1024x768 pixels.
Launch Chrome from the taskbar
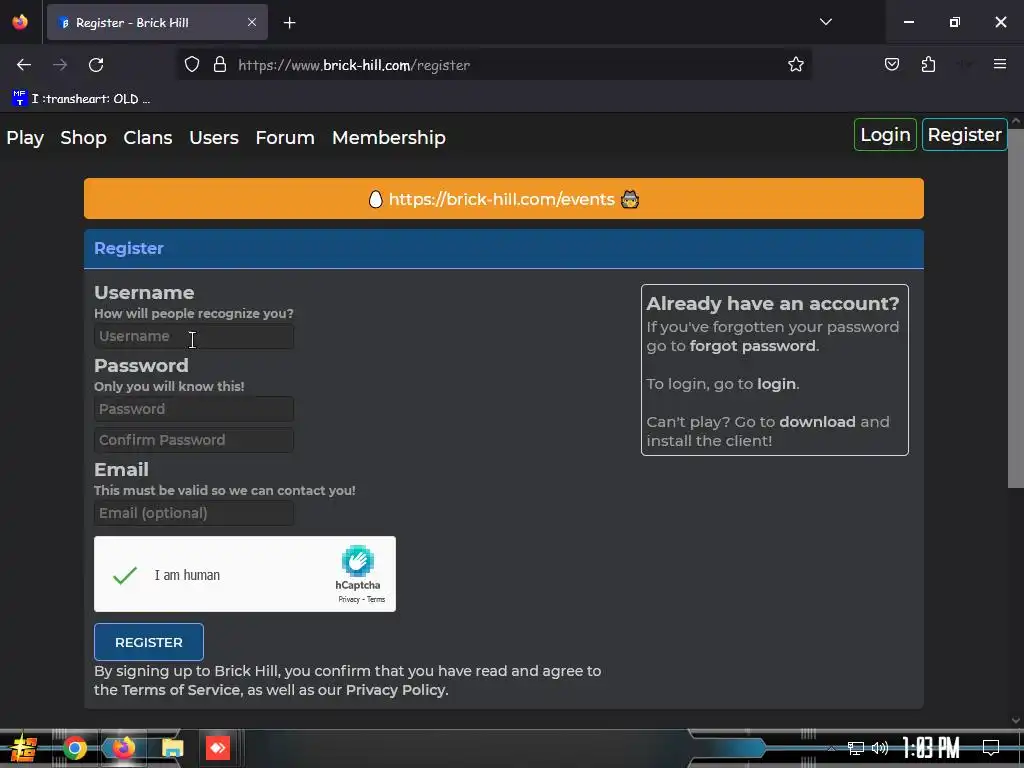(75, 748)
